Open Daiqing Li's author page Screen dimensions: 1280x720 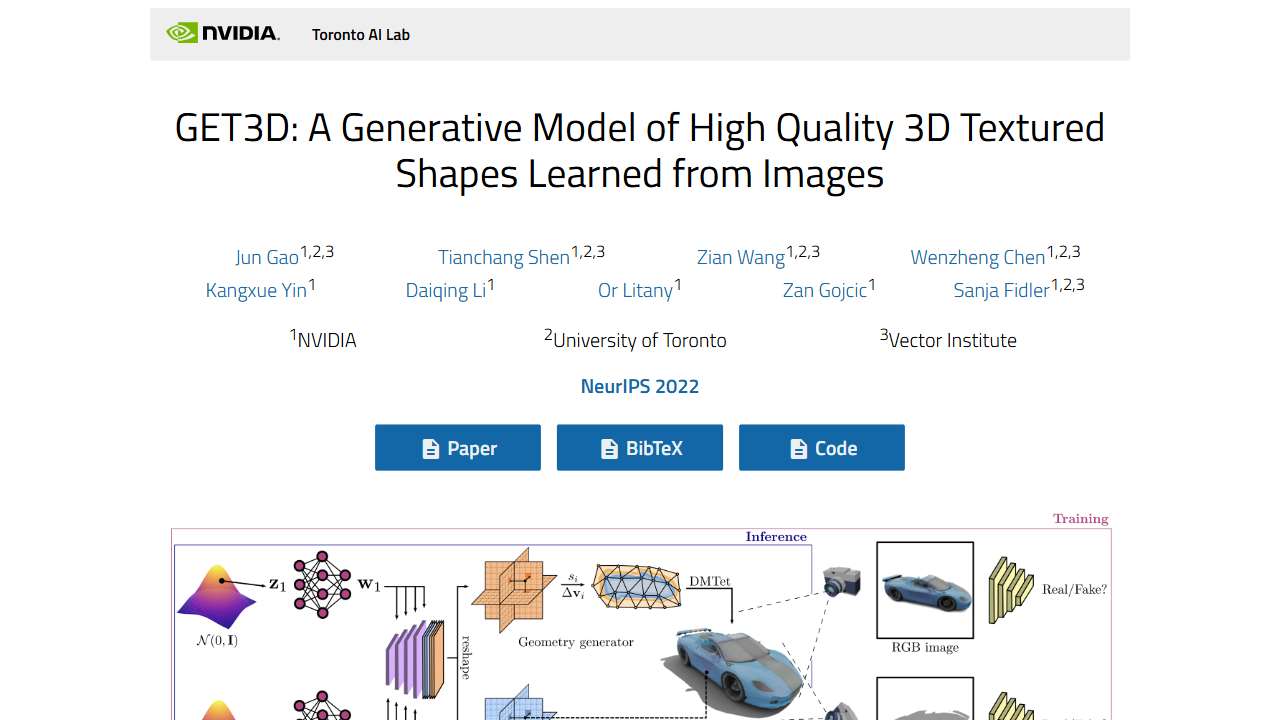click(446, 290)
